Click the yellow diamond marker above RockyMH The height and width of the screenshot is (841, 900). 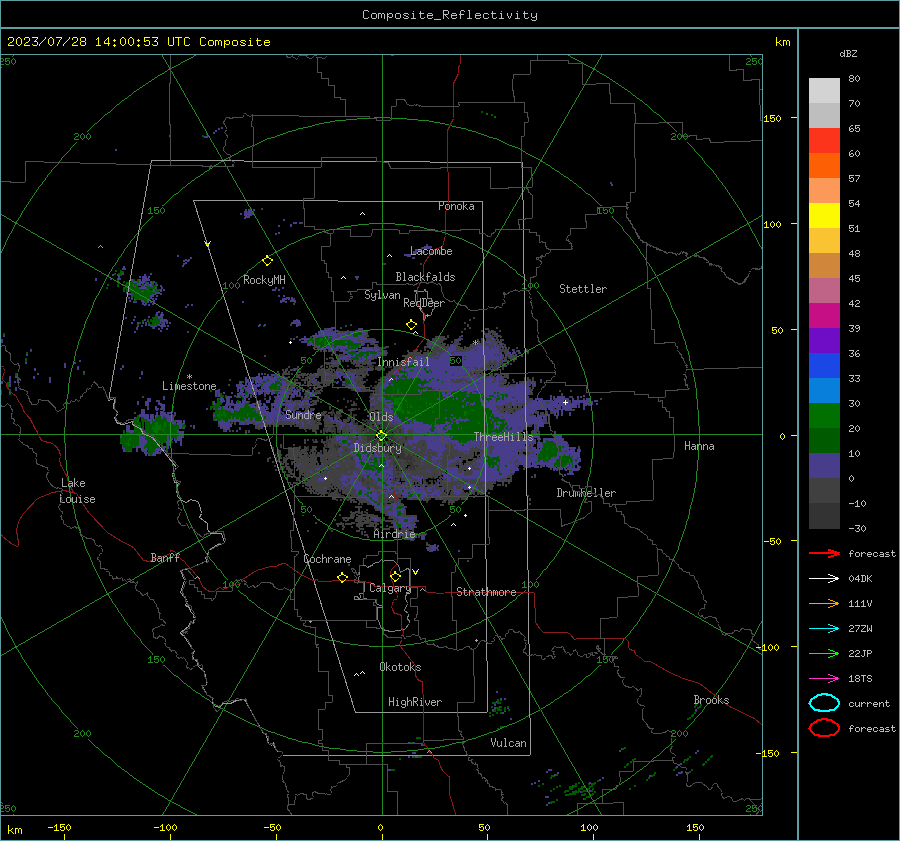[267, 261]
